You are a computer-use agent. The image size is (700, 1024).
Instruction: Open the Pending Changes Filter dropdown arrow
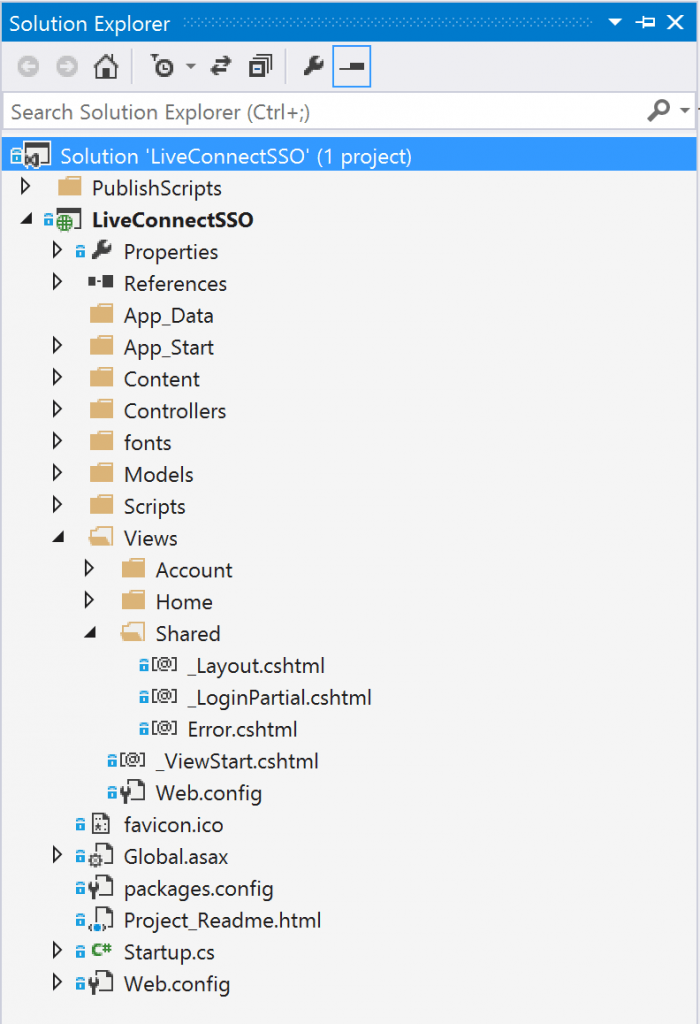pyautogui.click(x=191, y=66)
